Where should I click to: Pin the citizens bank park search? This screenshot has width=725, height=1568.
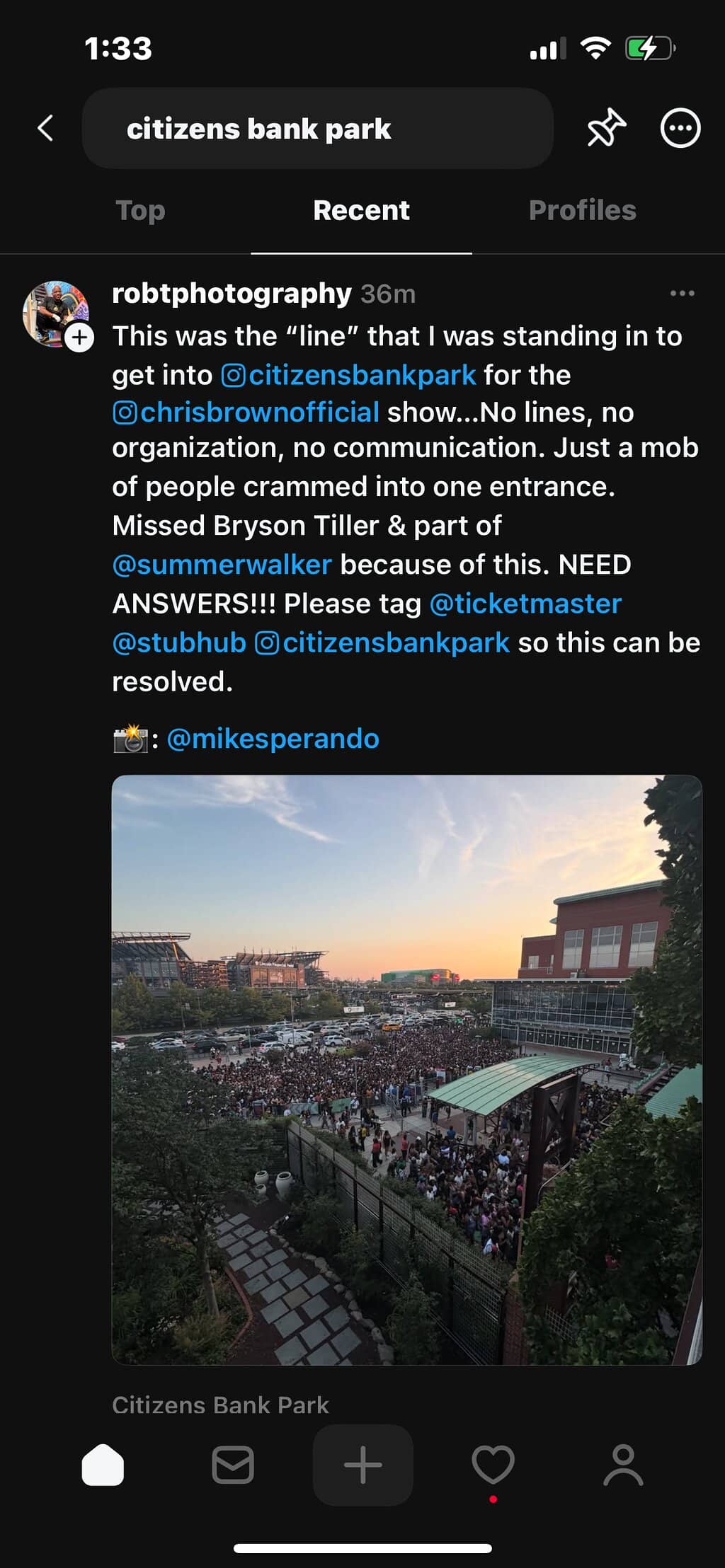click(606, 128)
